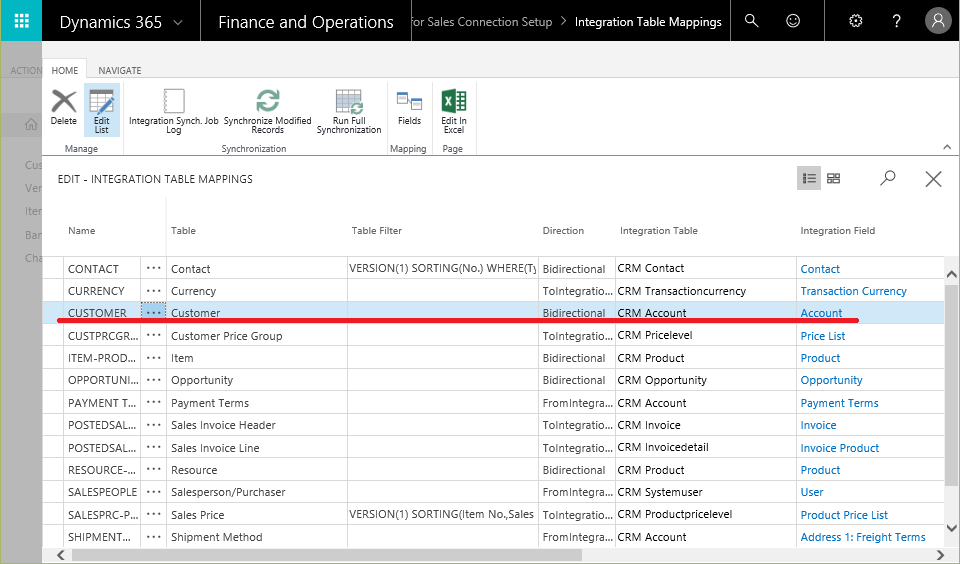
Task: Click the ACTIONS tab behind the dialog
Action: [26, 70]
